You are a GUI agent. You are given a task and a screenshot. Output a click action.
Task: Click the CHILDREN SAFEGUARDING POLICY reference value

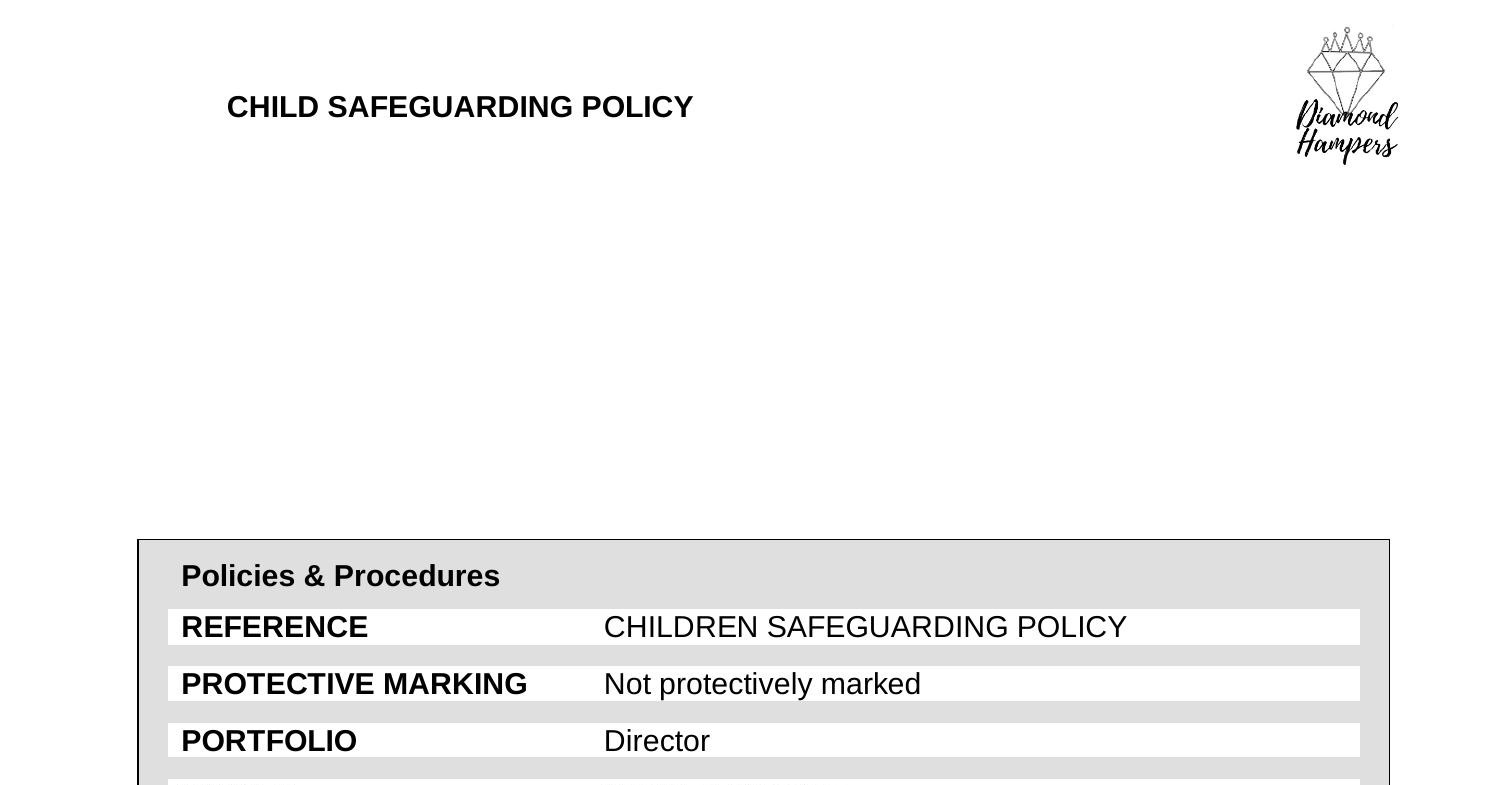point(865,627)
